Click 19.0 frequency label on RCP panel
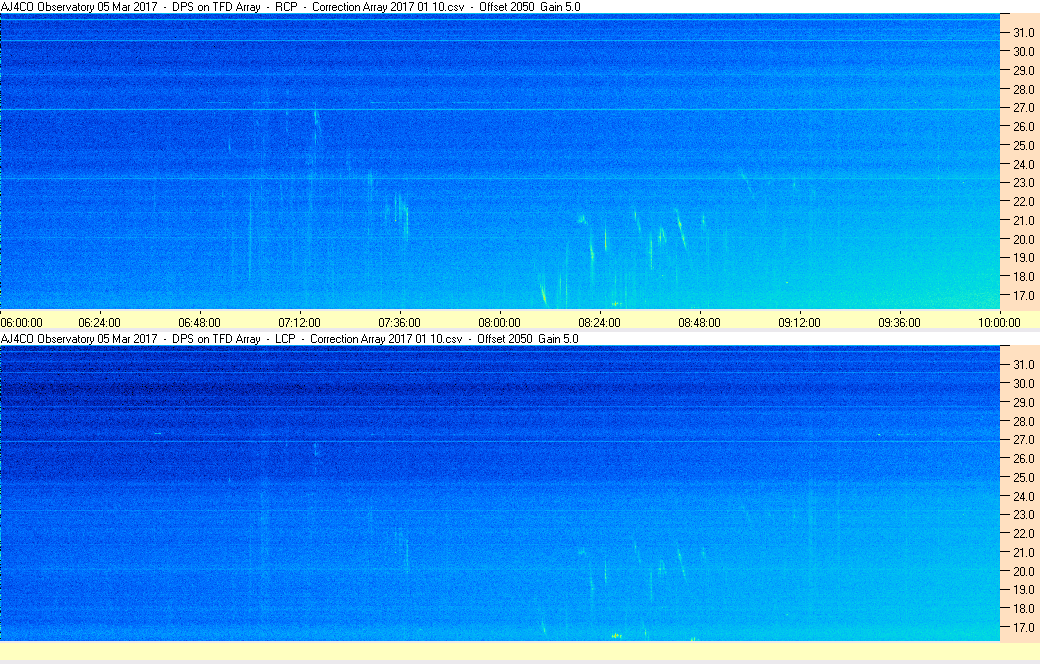The image size is (1040, 664). [1023, 258]
